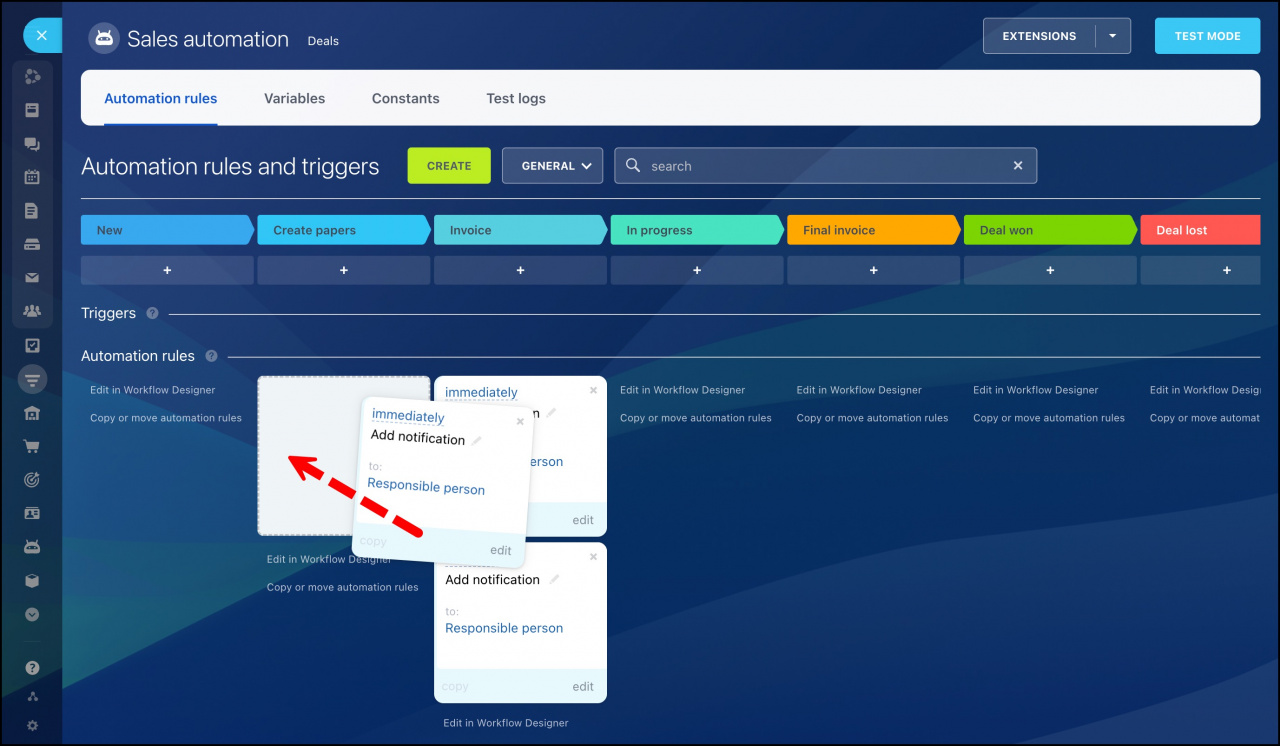This screenshot has height=746, width=1280.
Task: Add trigger with plus under In progress
Action: 697,270
